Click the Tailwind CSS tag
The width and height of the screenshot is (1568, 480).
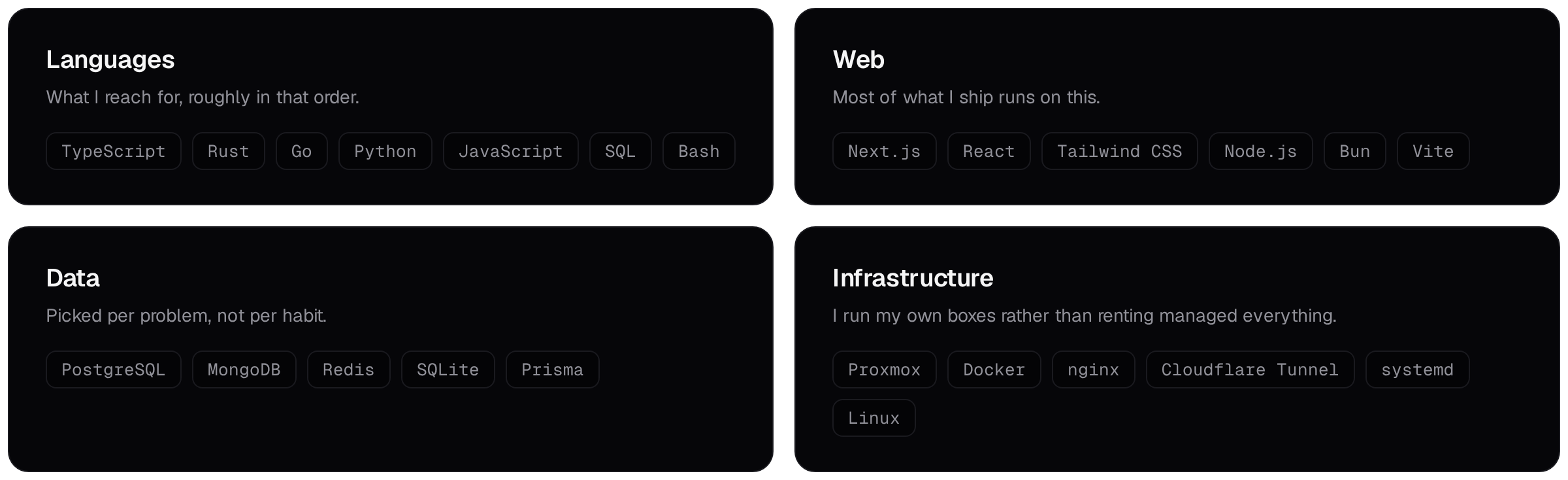(1120, 151)
